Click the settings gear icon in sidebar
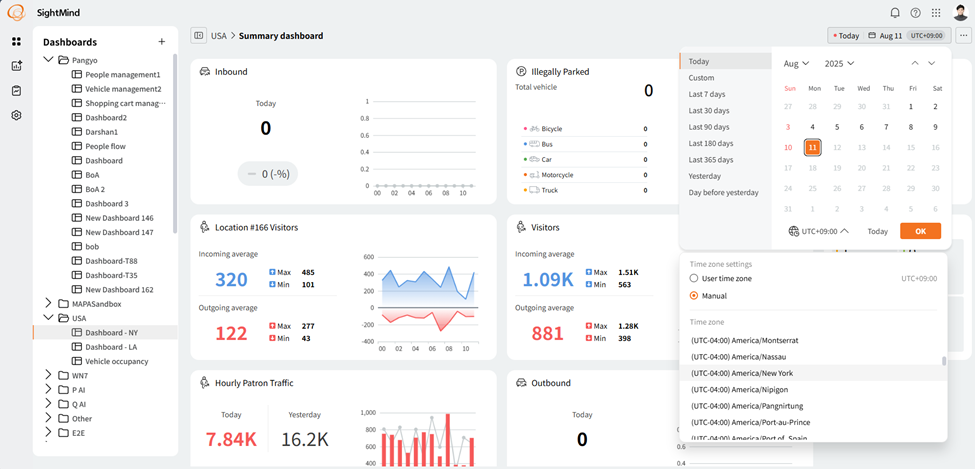This screenshot has height=469, width=975. click(x=16, y=115)
